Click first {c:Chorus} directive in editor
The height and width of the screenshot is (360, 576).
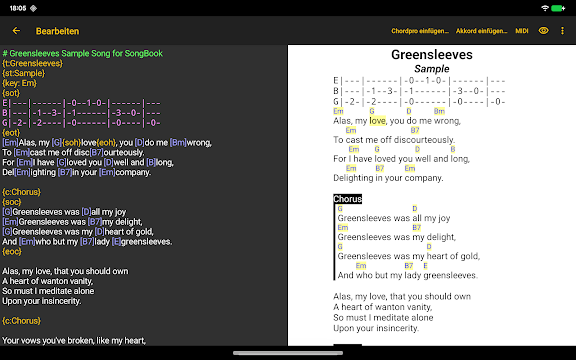tap(21, 192)
